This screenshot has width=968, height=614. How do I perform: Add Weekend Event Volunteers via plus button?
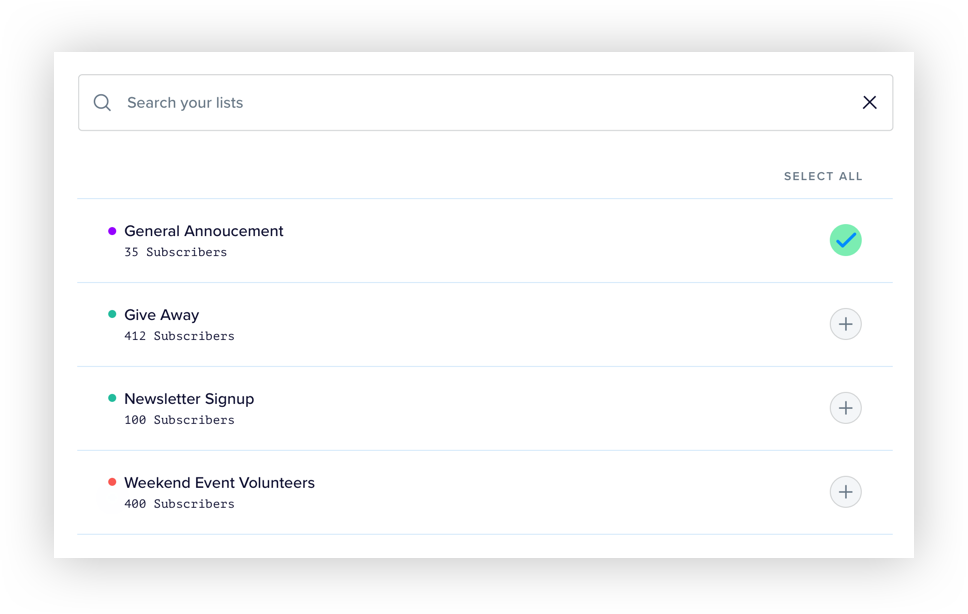(845, 492)
